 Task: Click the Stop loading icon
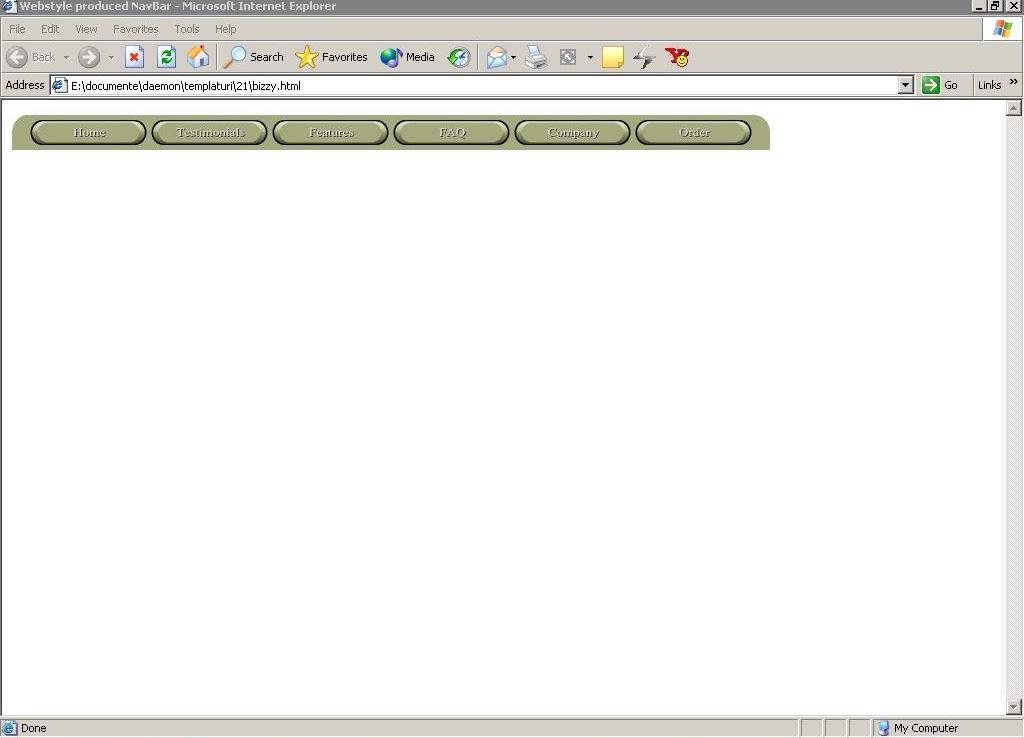tap(134, 57)
